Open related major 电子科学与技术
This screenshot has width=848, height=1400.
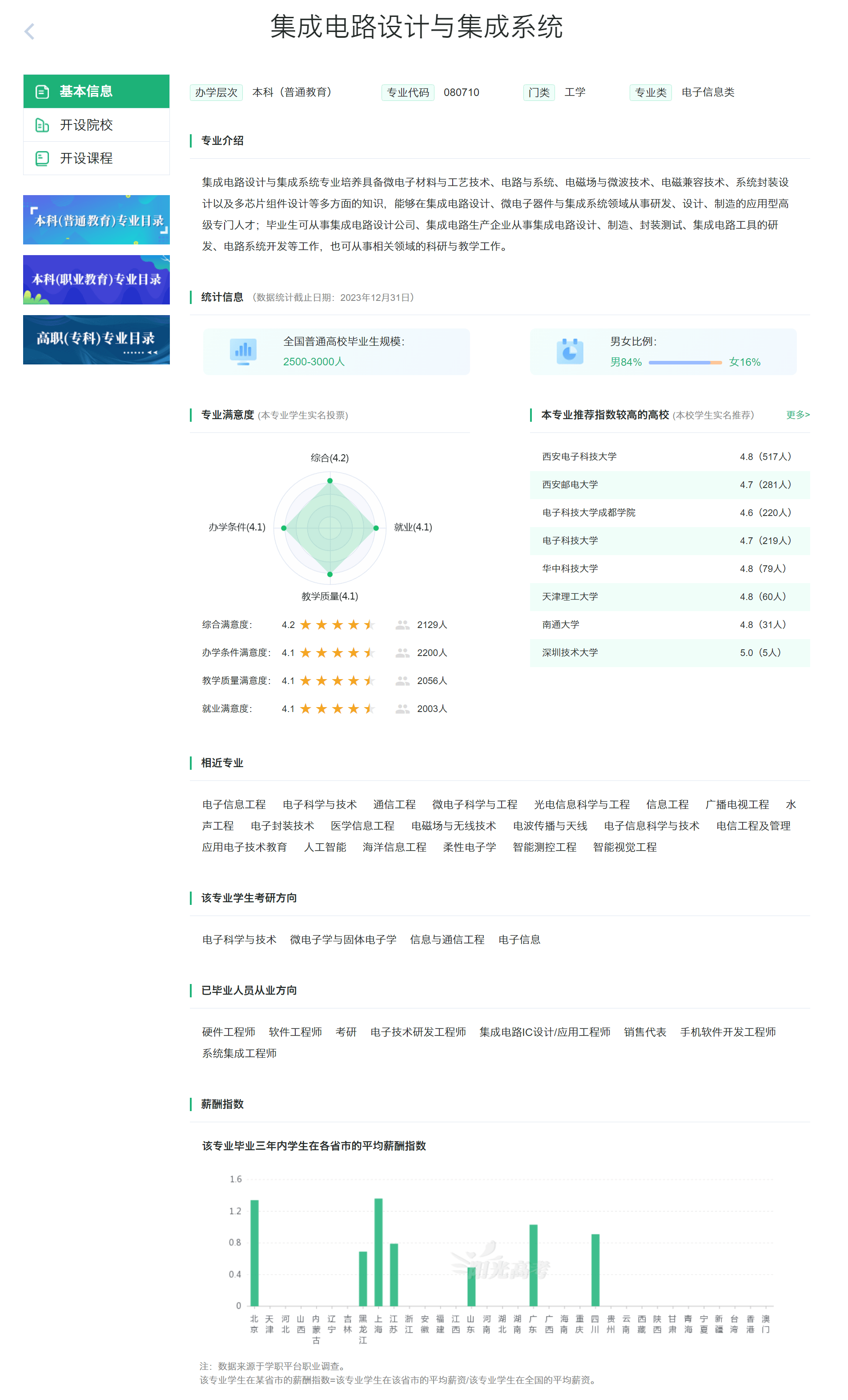[320, 804]
